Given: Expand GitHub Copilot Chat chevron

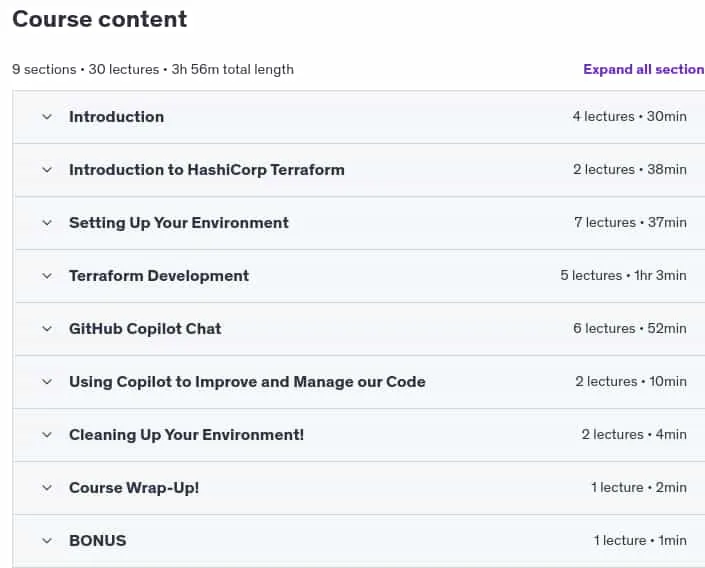Looking at the screenshot, I should pos(47,329).
